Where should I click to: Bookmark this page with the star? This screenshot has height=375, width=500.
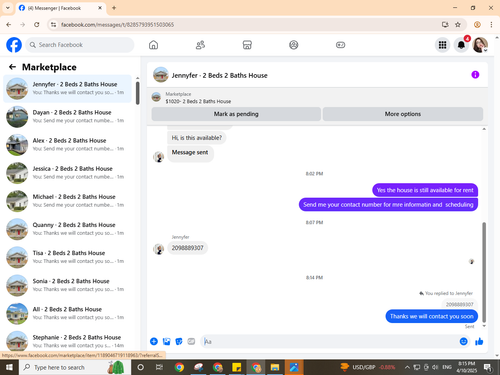click(x=458, y=24)
